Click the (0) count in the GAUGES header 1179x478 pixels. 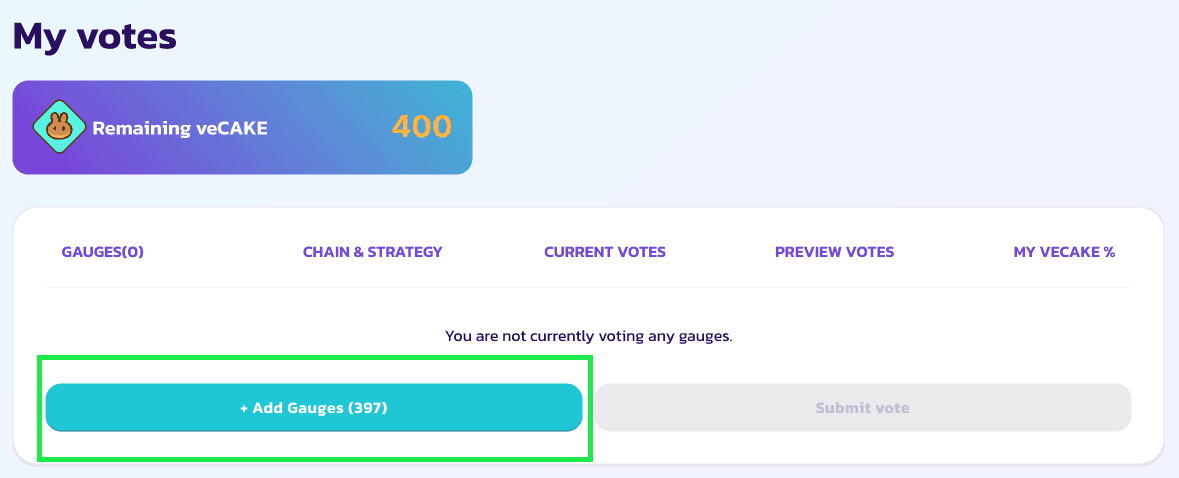(133, 252)
